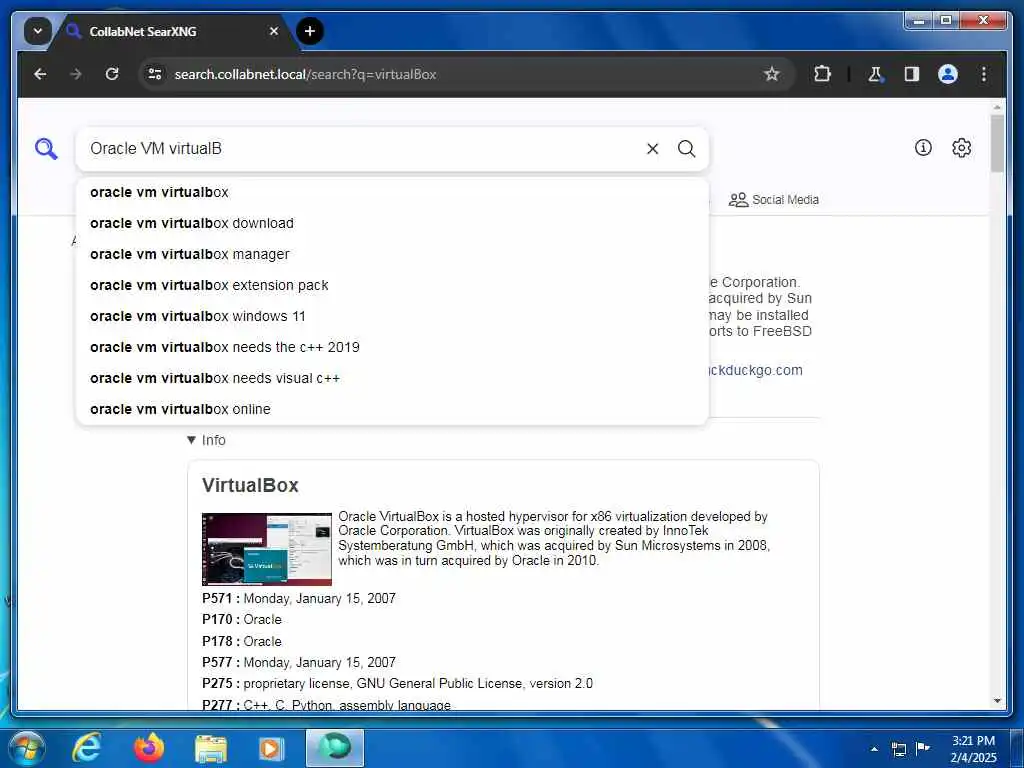This screenshot has height=768, width=1024.
Task: Open the About info icon
Action: [x=923, y=148]
